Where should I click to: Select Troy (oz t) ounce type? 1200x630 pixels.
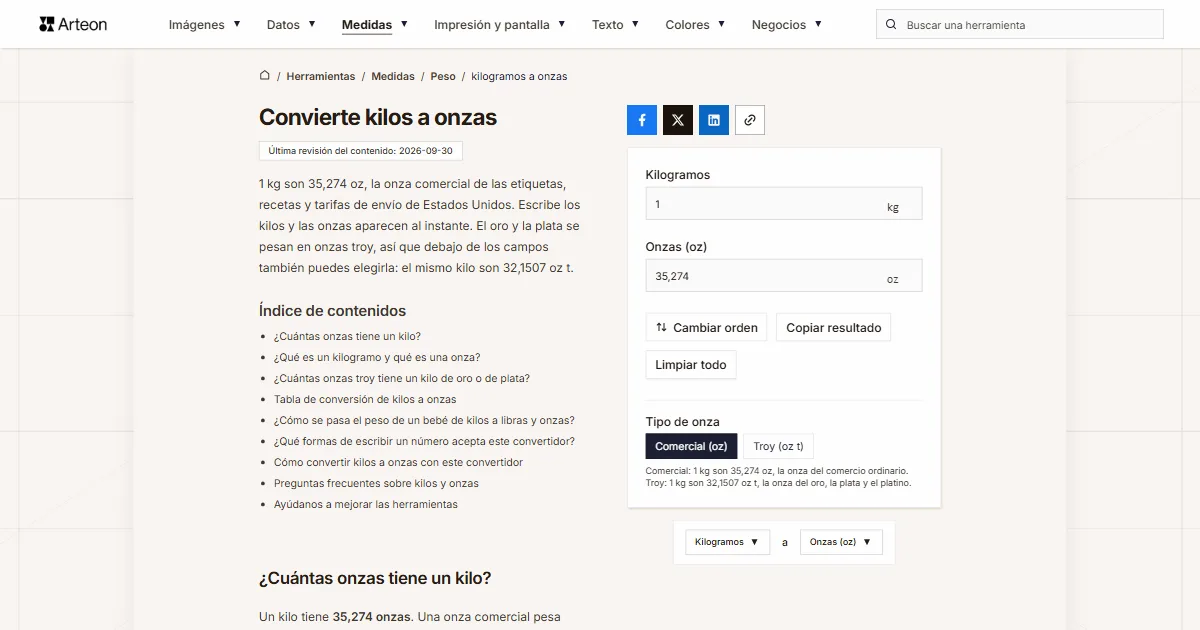[778, 446]
